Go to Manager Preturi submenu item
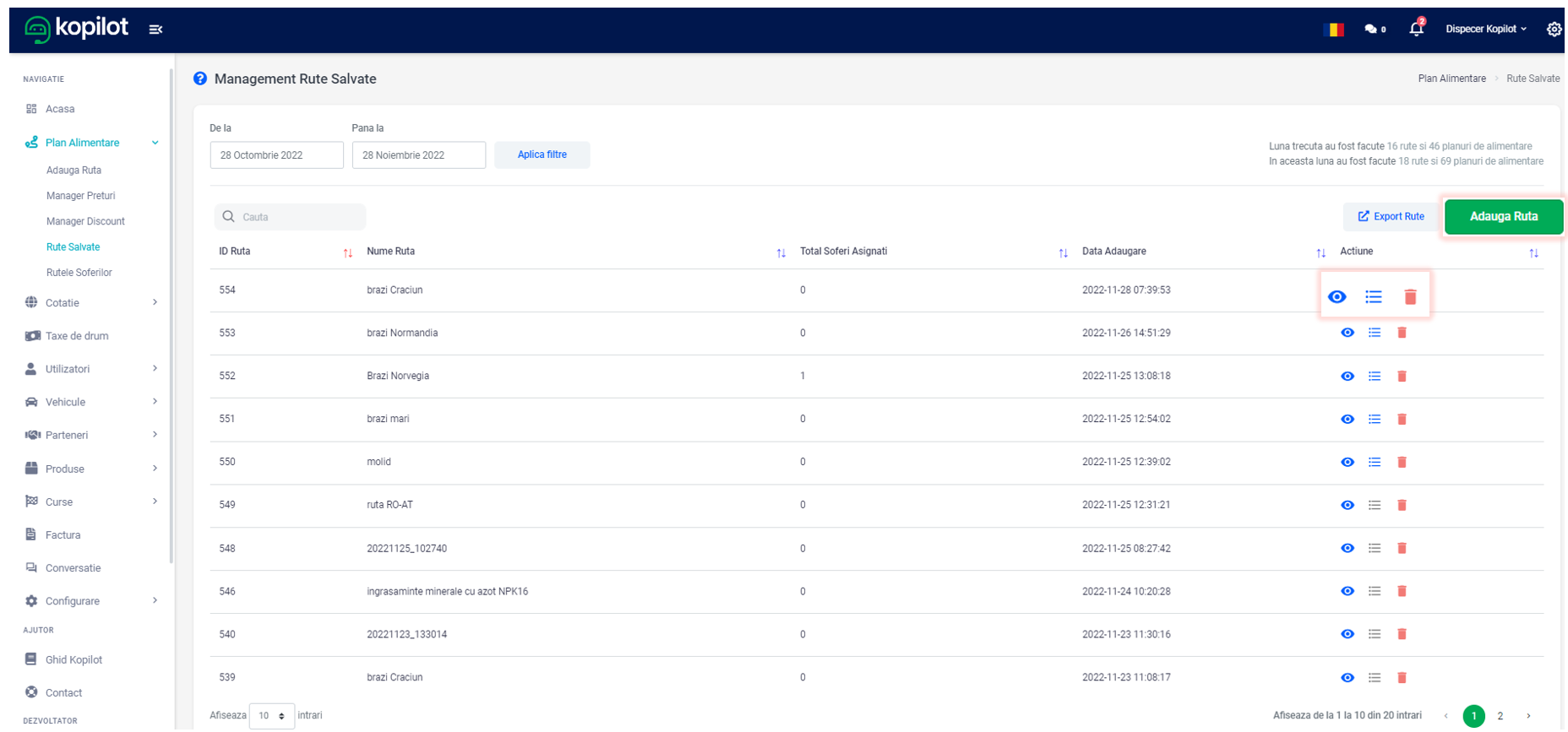 (80, 196)
